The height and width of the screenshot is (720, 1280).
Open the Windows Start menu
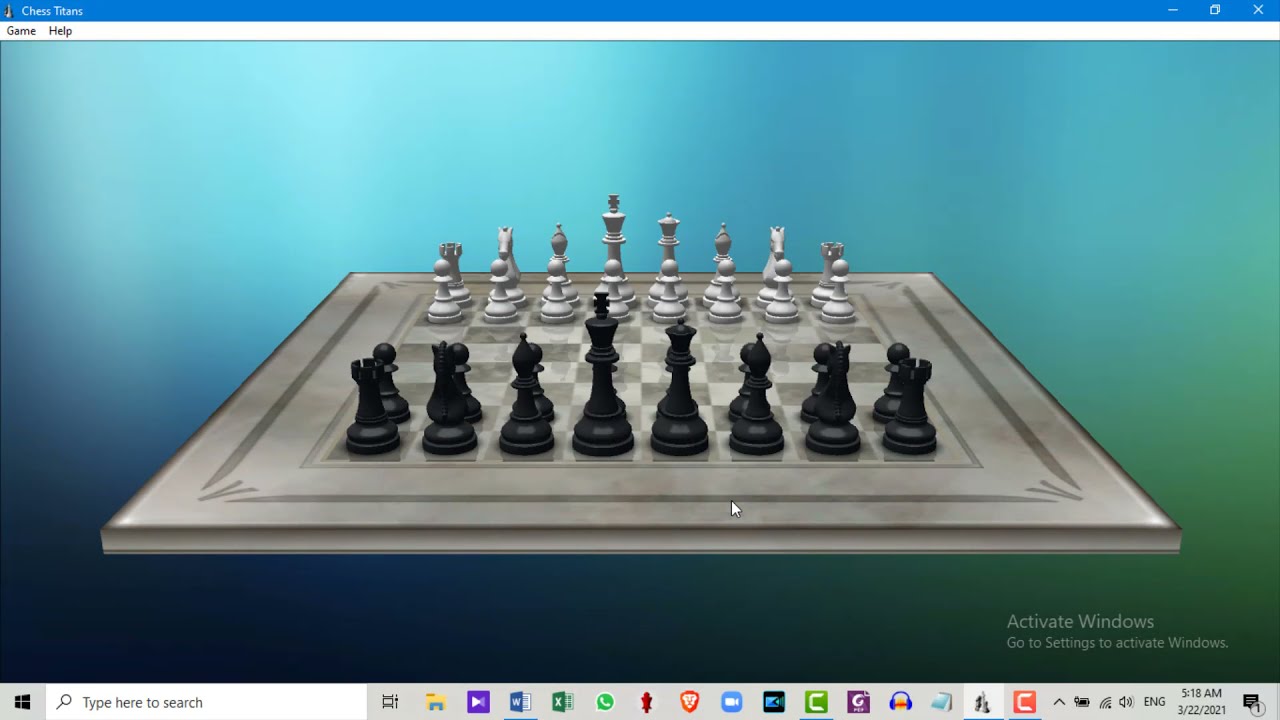coord(22,702)
